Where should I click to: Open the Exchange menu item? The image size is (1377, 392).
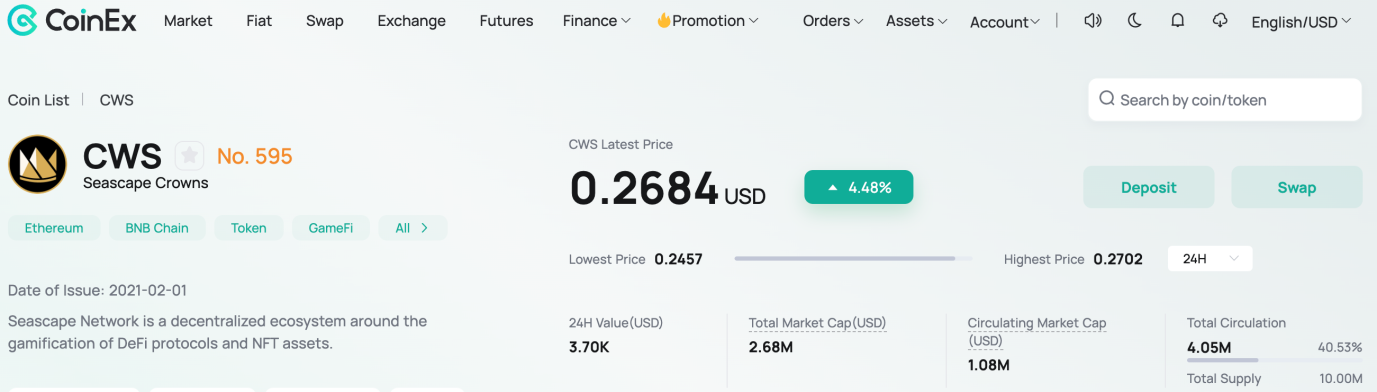(411, 20)
